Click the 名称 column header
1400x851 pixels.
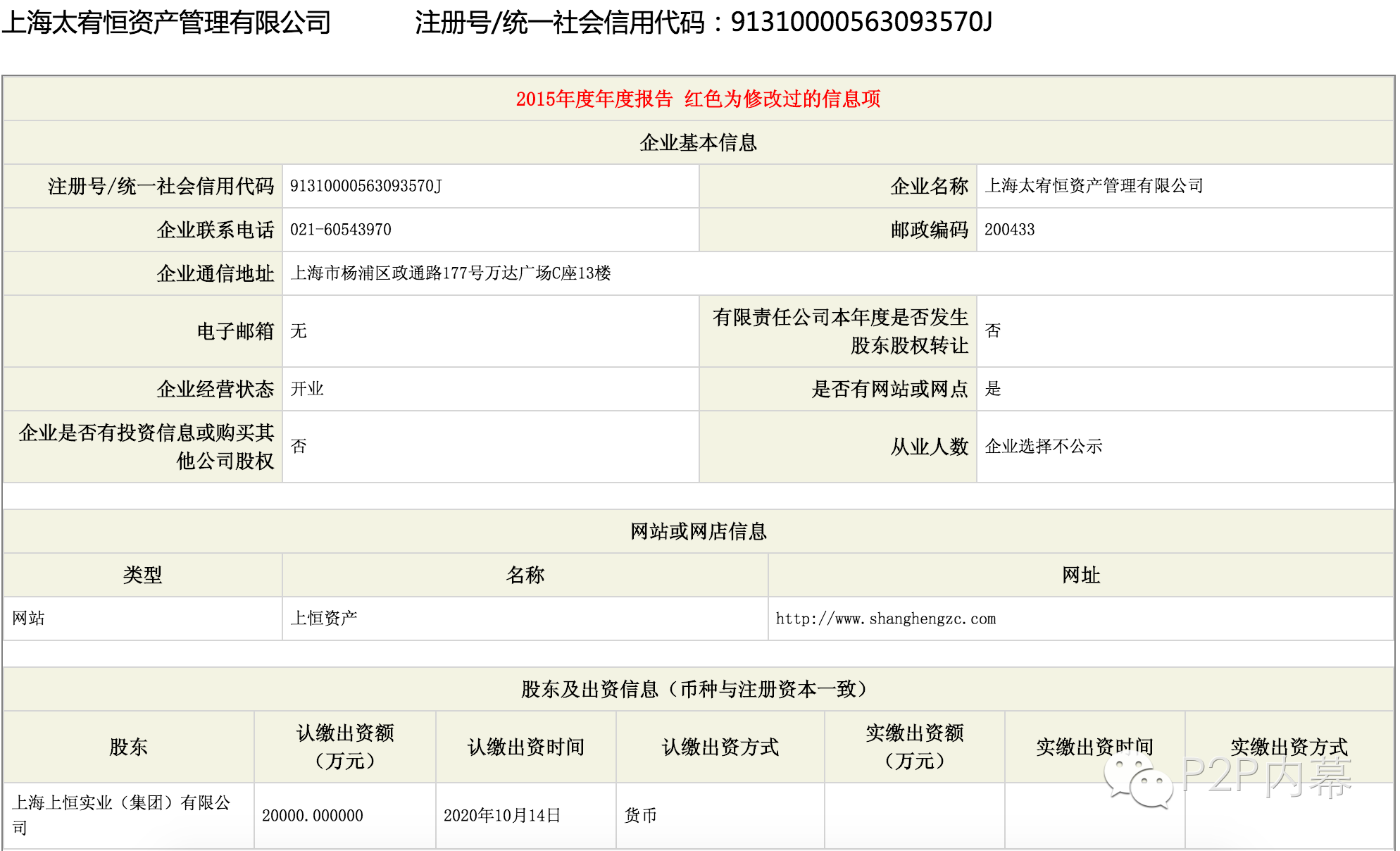525,576
